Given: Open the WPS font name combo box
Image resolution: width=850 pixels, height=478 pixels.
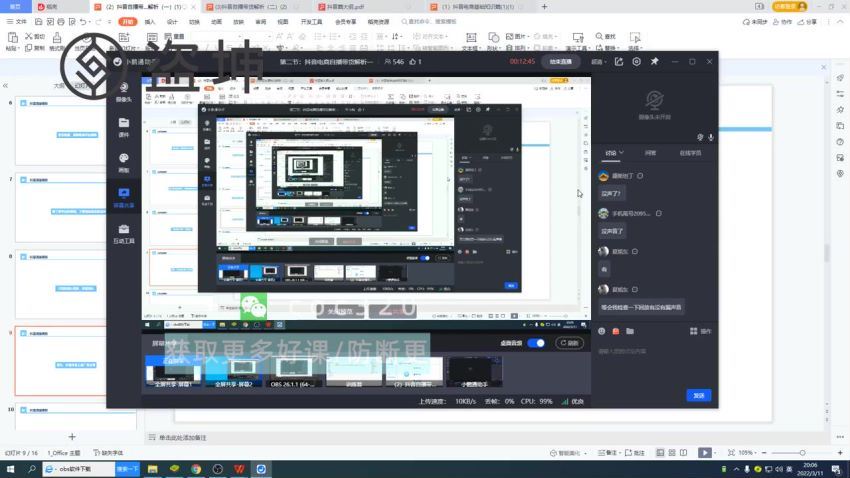Looking at the screenshot, I should point(216,36).
